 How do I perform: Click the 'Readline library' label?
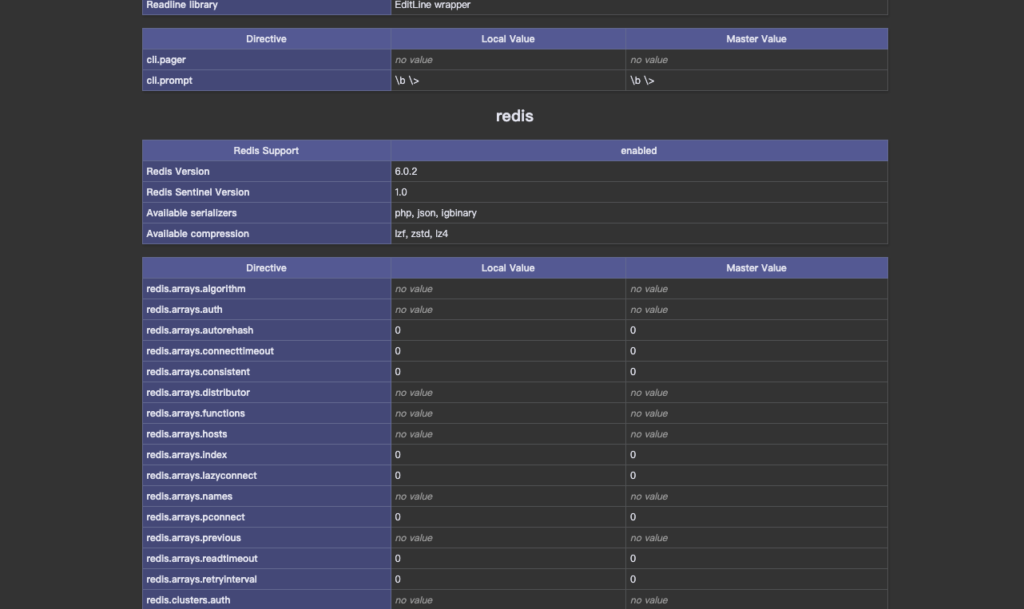pos(182,5)
